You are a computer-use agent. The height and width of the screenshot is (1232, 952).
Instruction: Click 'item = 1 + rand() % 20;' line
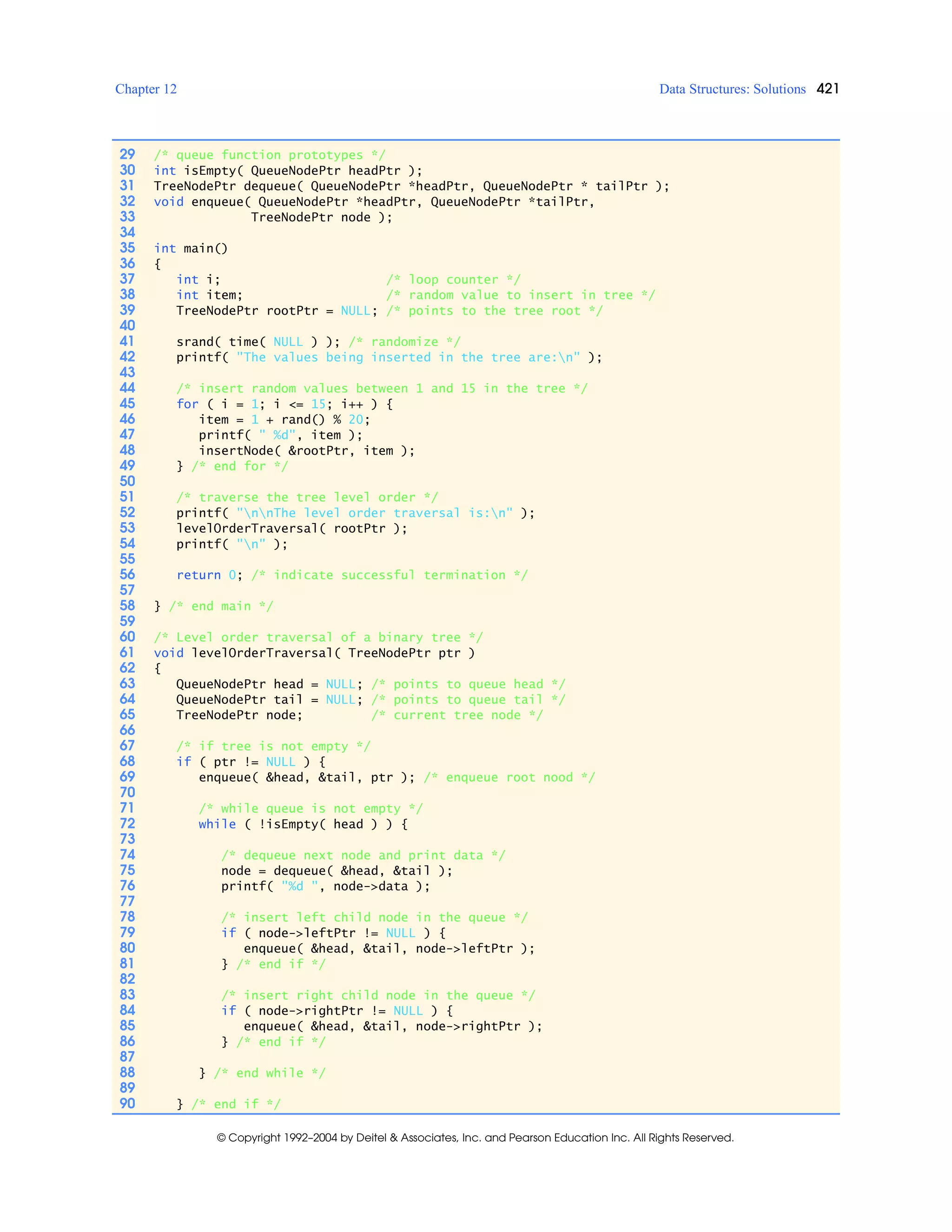(x=284, y=420)
